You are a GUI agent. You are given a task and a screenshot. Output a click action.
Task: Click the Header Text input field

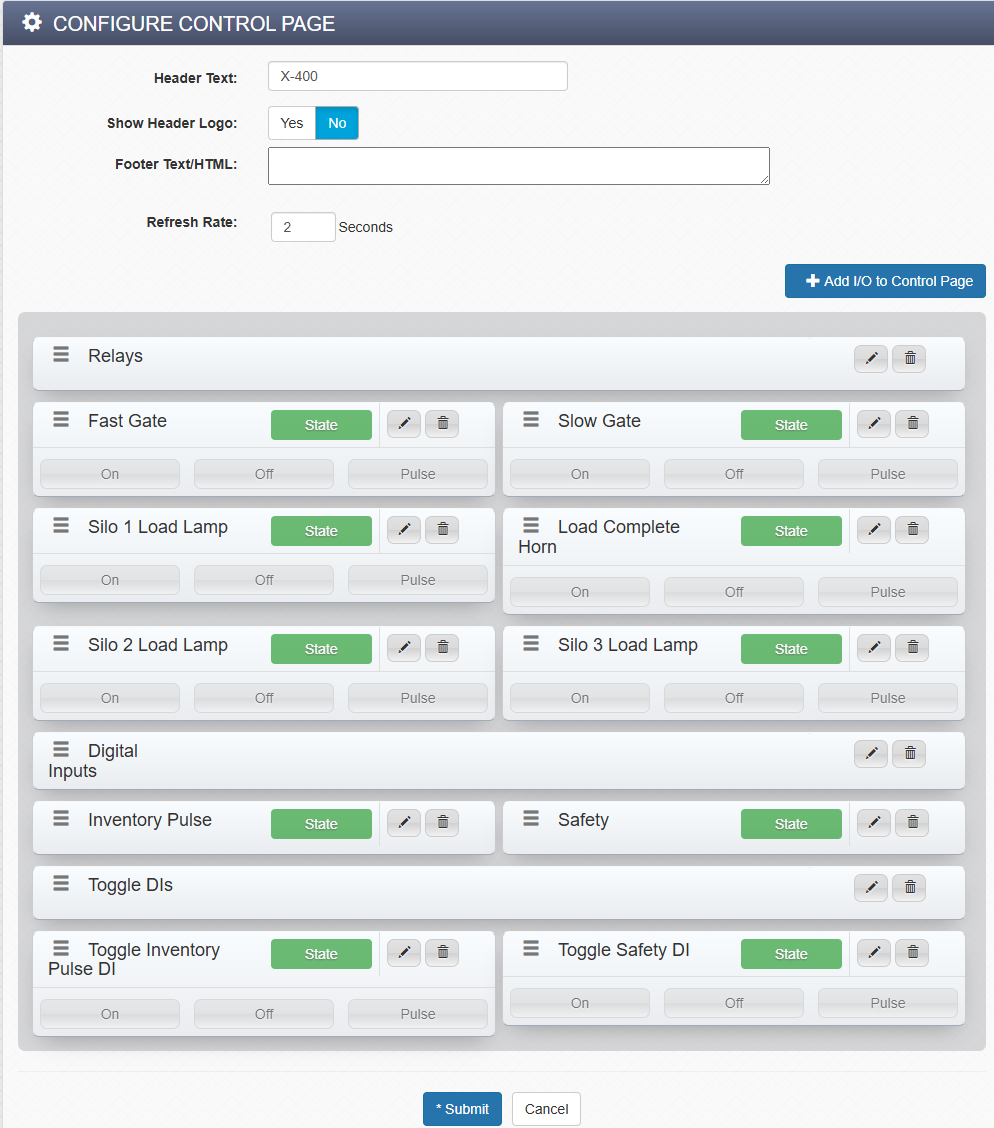[x=418, y=76]
